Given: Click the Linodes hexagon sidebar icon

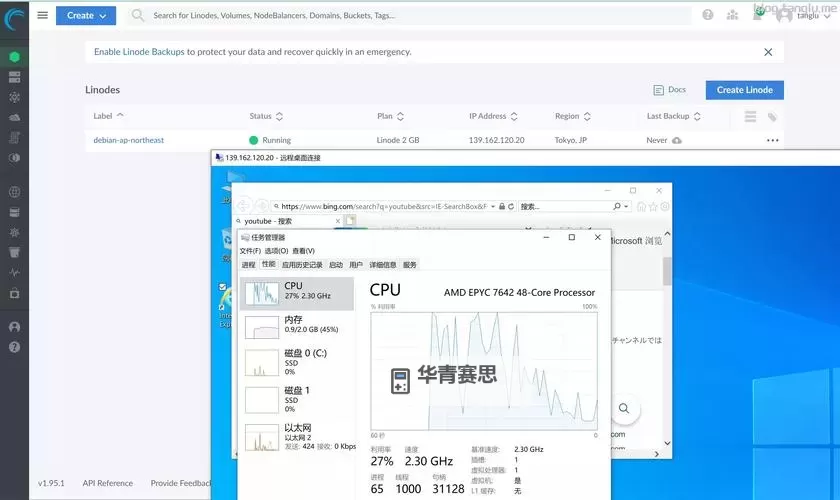Looking at the screenshot, I should 14,56.
